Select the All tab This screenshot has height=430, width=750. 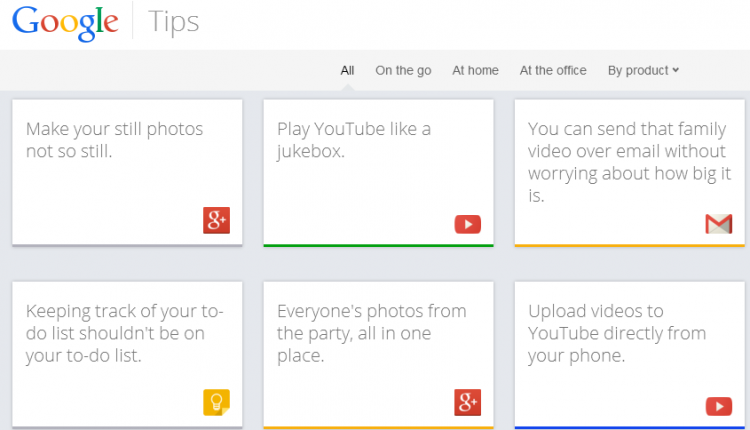(347, 70)
